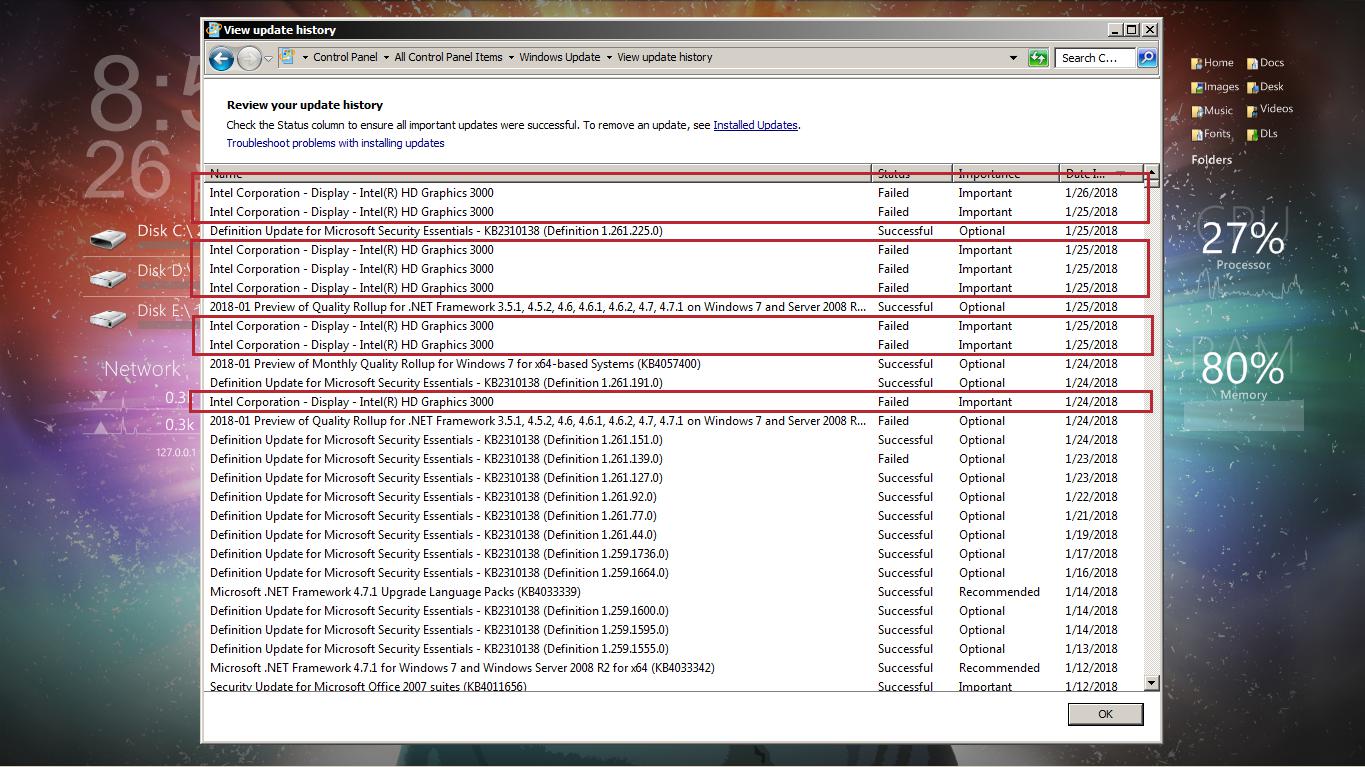Open Images folder shortcut on desktop

pos(1215,87)
